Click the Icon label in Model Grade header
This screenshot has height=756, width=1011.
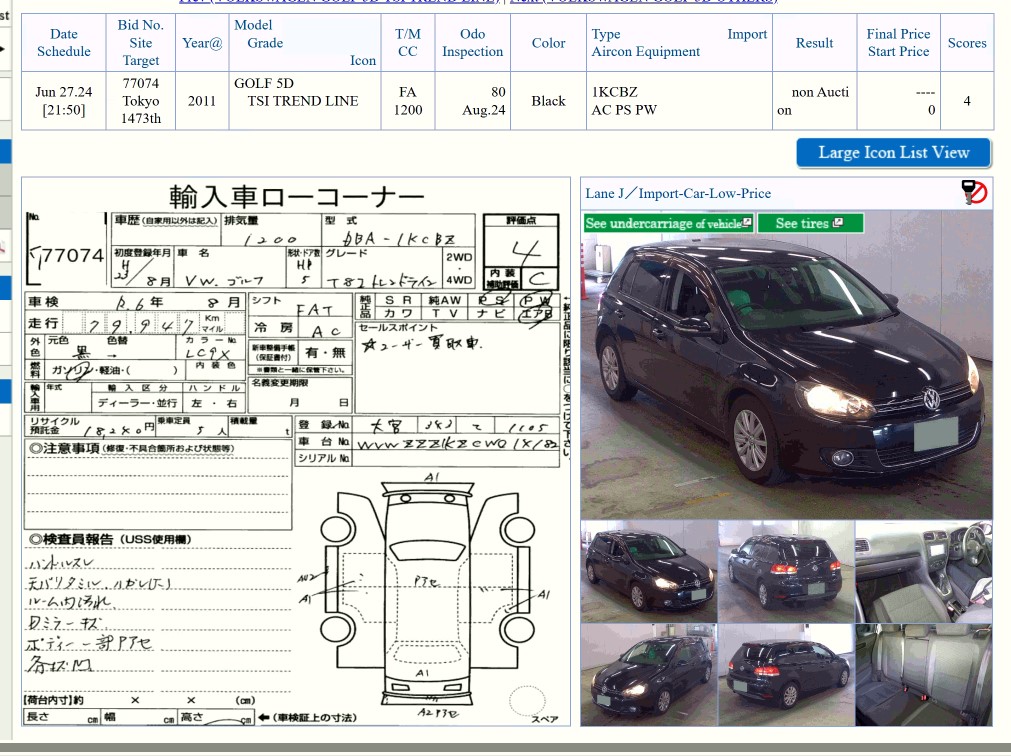tap(362, 60)
